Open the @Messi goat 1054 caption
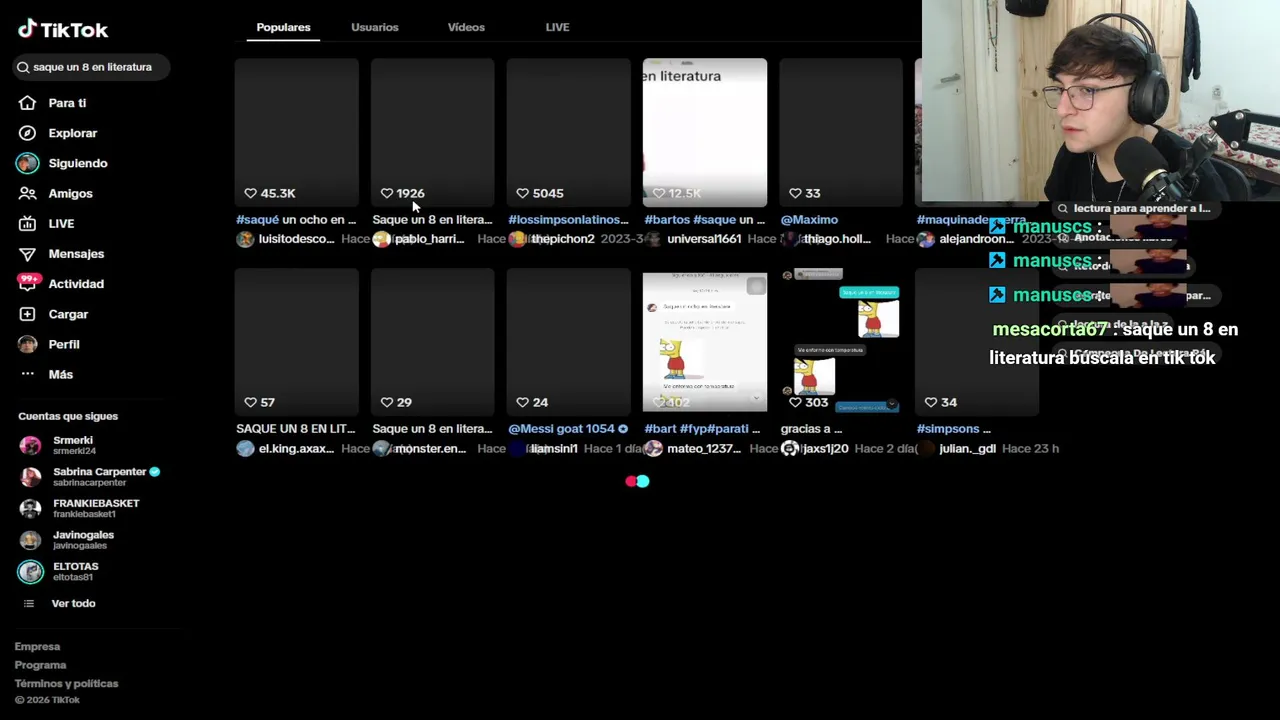This screenshot has height=720, width=1280. point(568,429)
